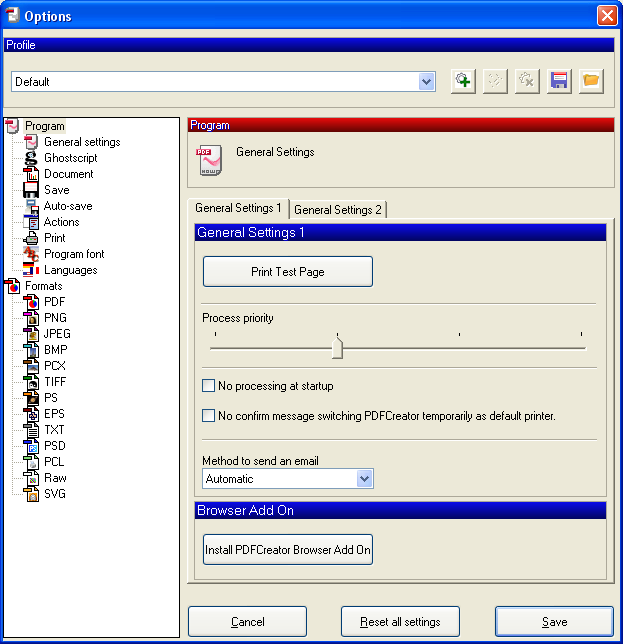This screenshot has width=623, height=644.
Task: Select Languages tree label
Action: (71, 270)
